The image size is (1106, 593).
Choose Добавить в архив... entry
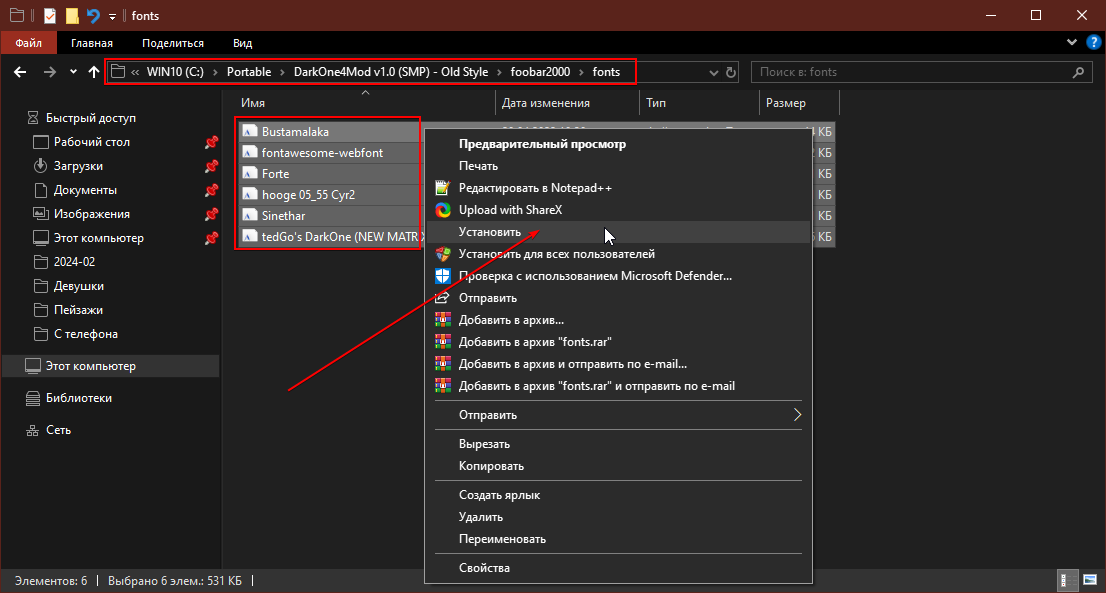click(x=617, y=319)
